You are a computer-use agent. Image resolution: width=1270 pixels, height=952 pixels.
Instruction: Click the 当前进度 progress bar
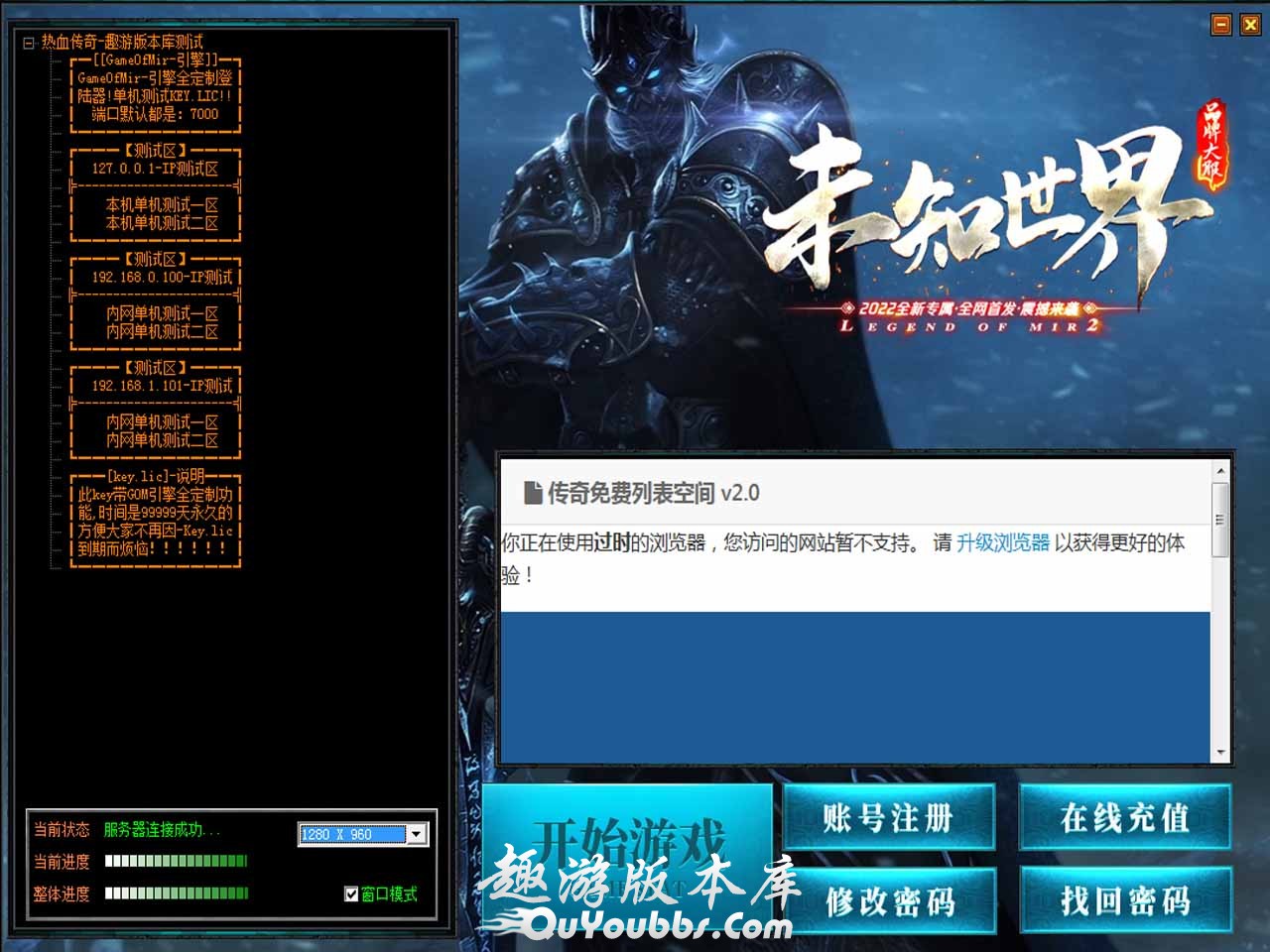tap(176, 861)
